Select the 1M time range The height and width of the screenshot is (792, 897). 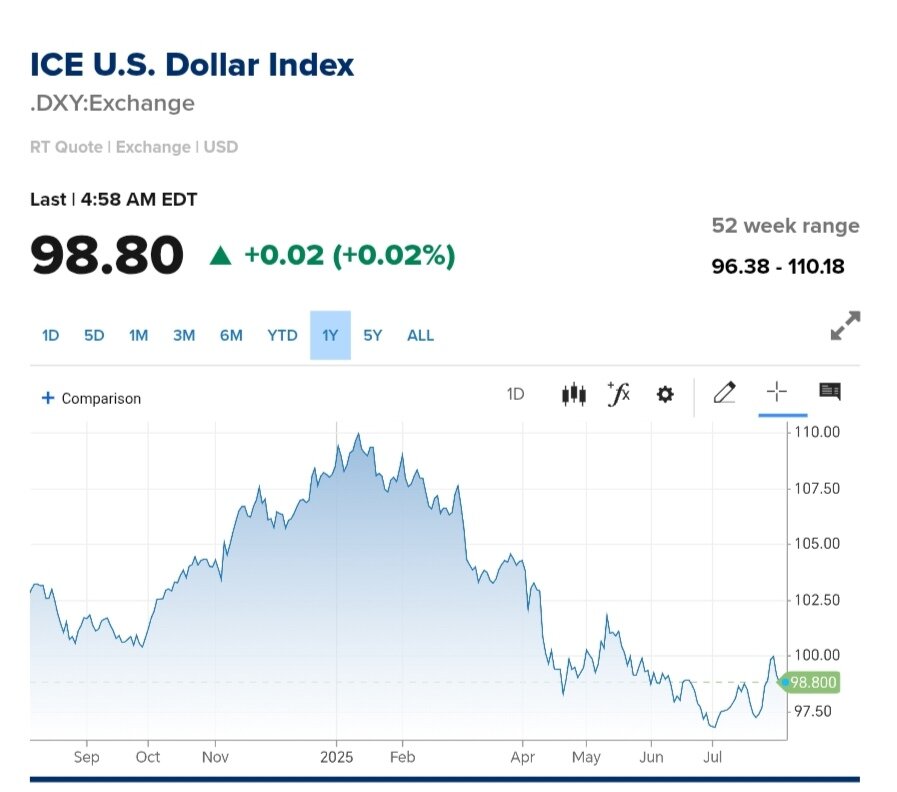(138, 335)
